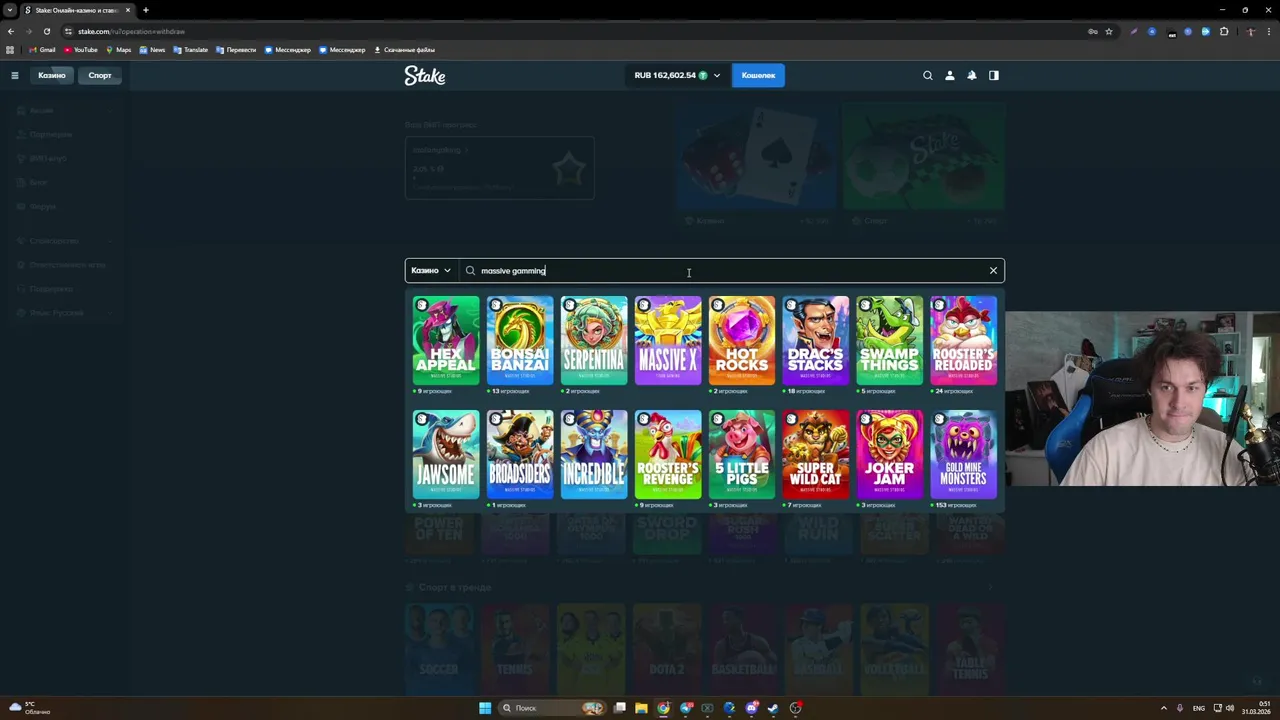1280x720 pixels.
Task: Open the Перевести bookmark
Action: pyautogui.click(x=236, y=49)
